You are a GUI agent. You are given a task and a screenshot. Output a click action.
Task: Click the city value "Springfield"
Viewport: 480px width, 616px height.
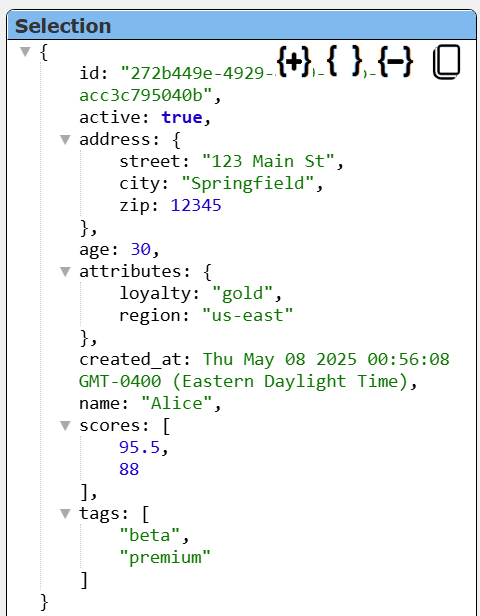(248, 183)
